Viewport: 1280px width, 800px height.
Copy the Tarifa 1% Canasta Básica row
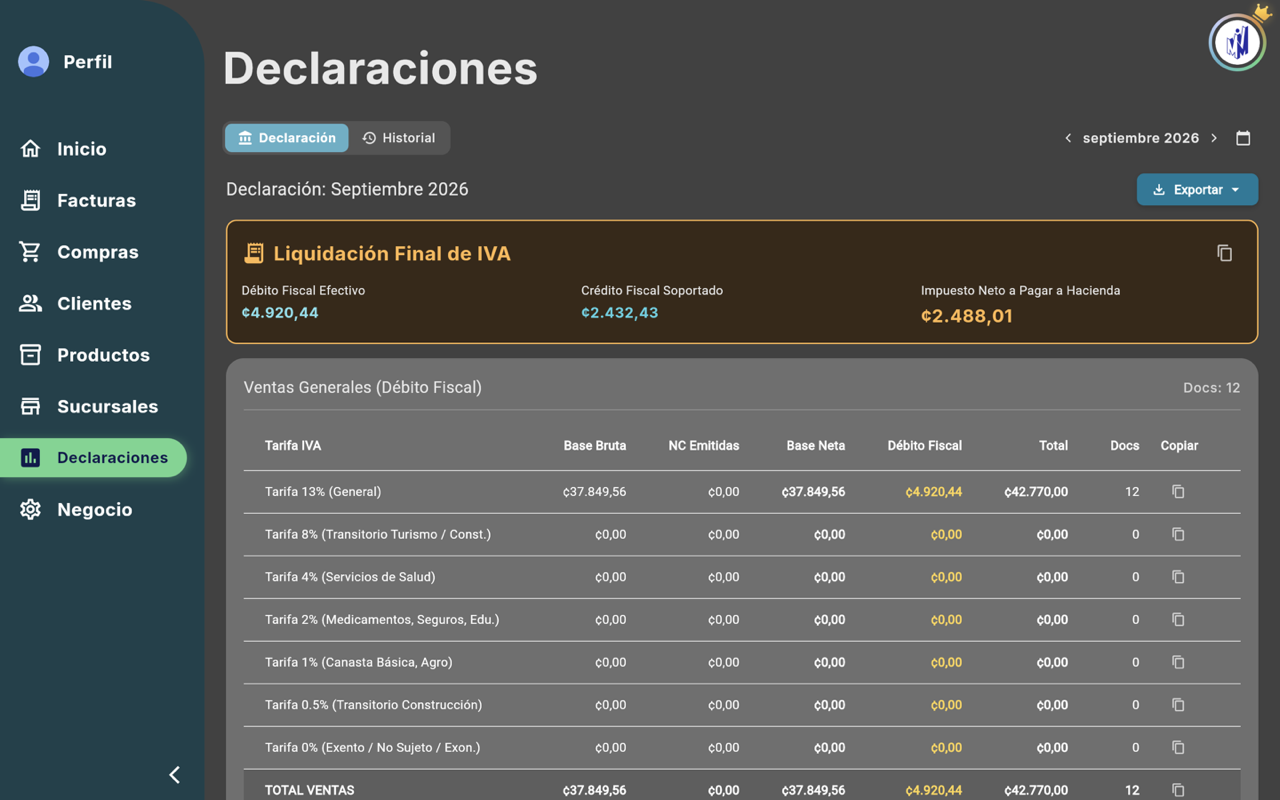[x=1178, y=662]
